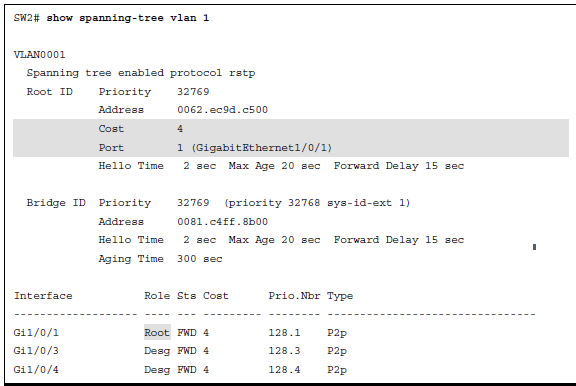Click the Desg role for Gi1/0/4

pos(157,369)
